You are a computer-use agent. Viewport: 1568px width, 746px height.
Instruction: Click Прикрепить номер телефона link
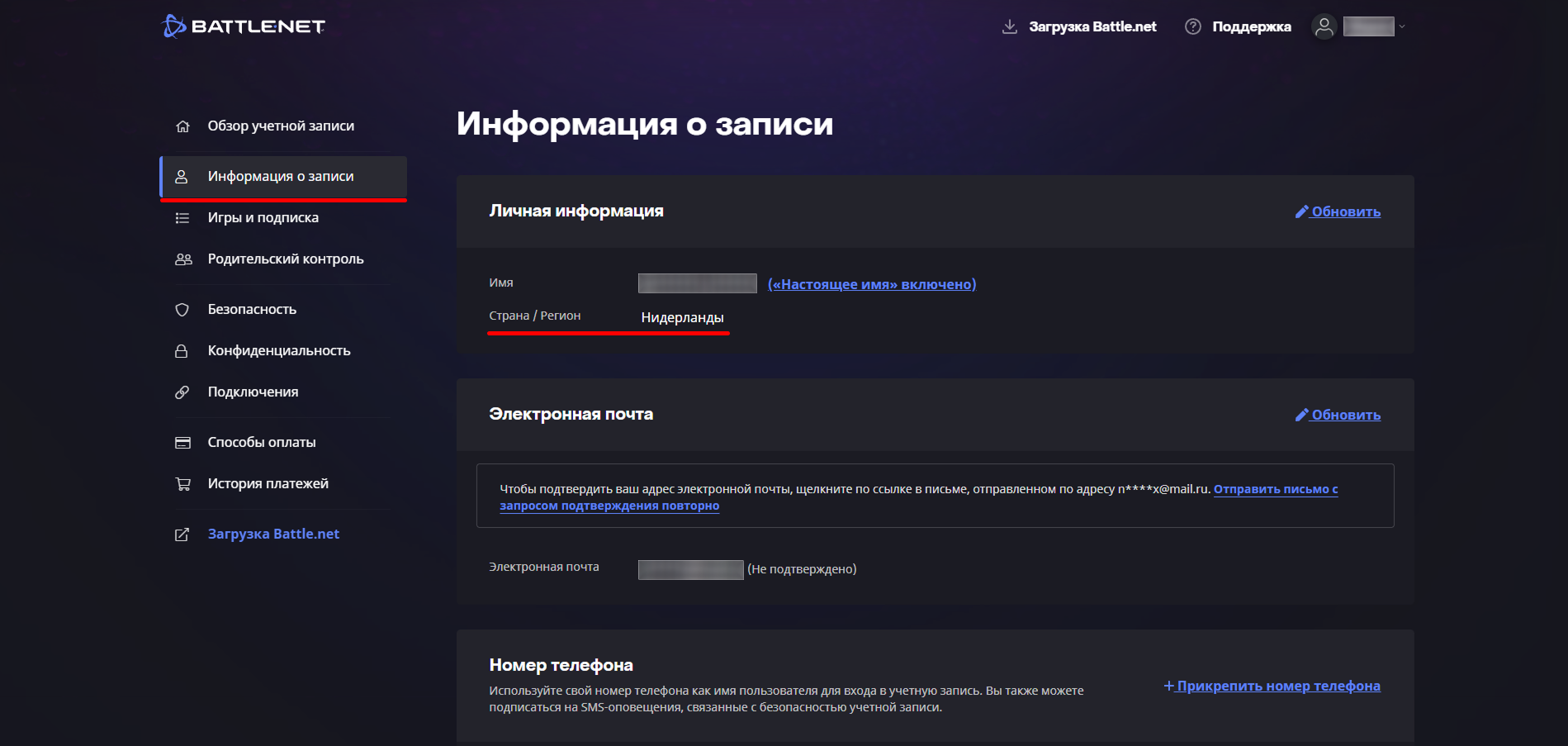[1272, 686]
